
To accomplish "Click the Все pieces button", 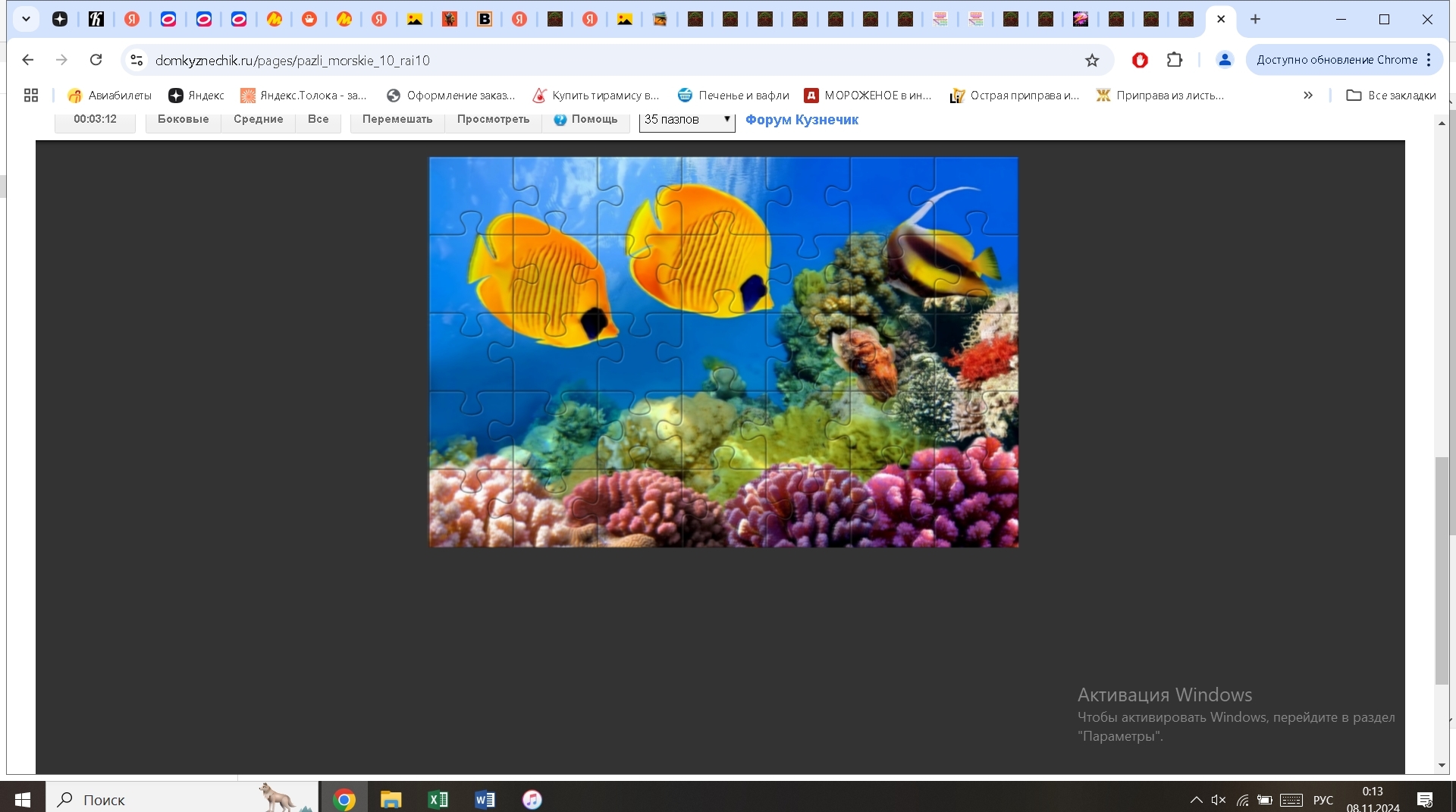I will (318, 119).
